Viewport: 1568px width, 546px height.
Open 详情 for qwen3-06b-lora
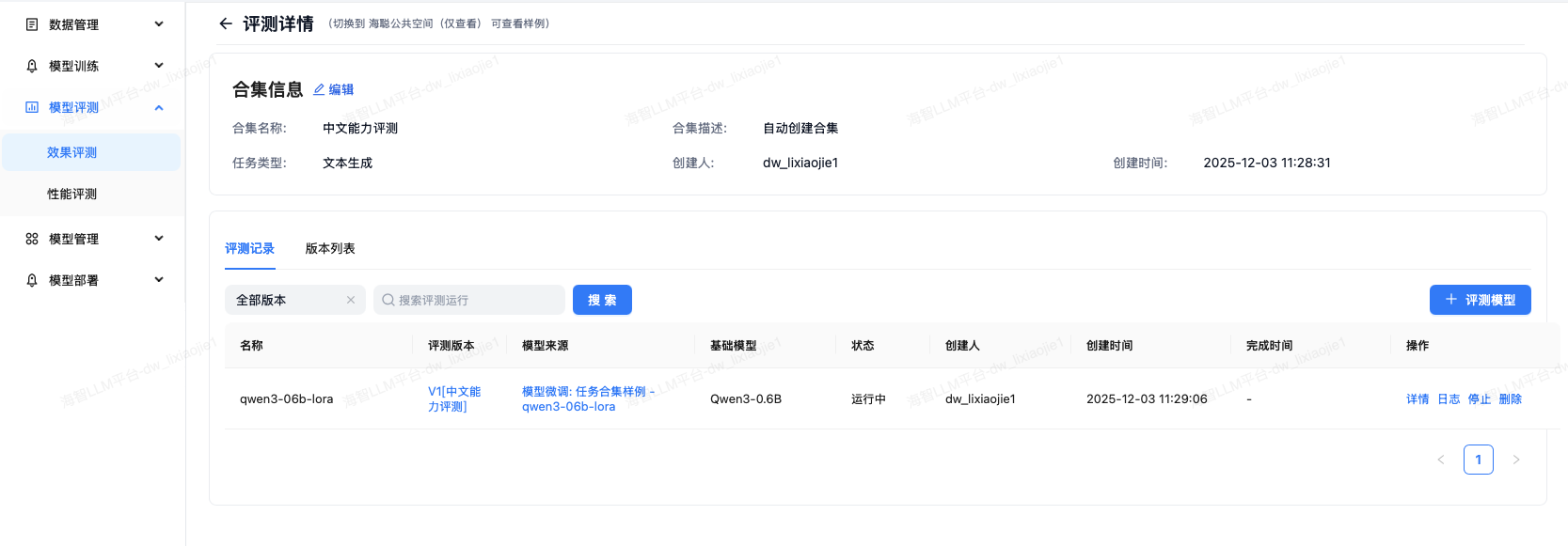[x=1418, y=399]
